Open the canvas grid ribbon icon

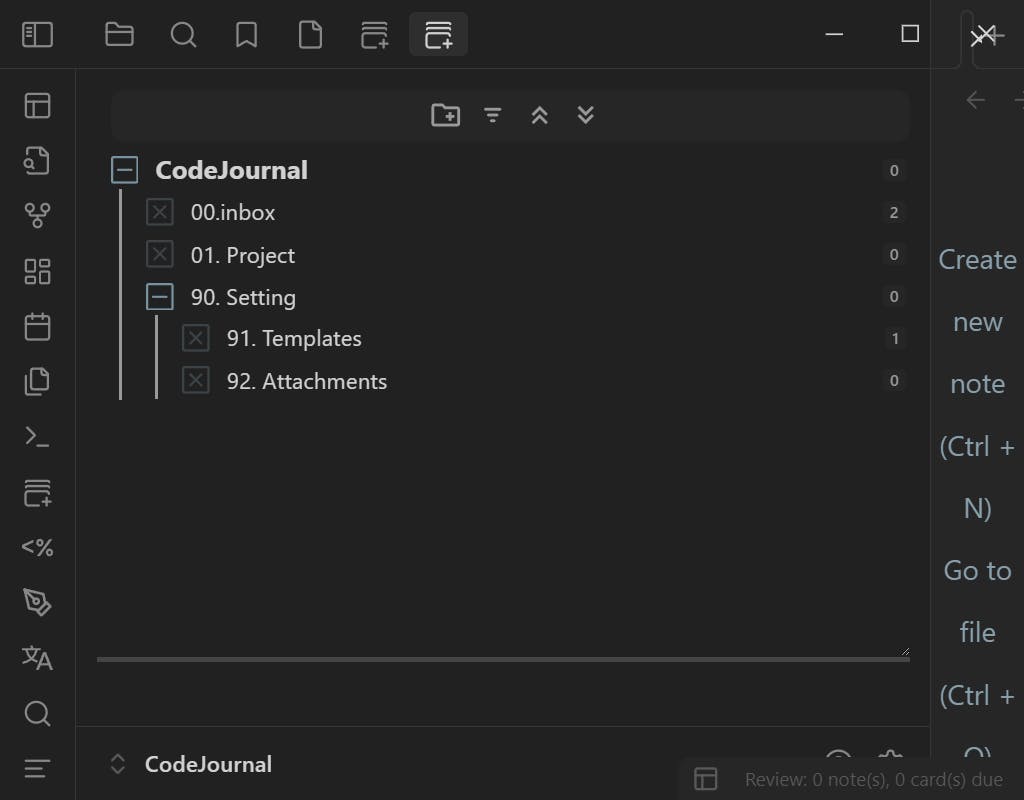[37, 271]
